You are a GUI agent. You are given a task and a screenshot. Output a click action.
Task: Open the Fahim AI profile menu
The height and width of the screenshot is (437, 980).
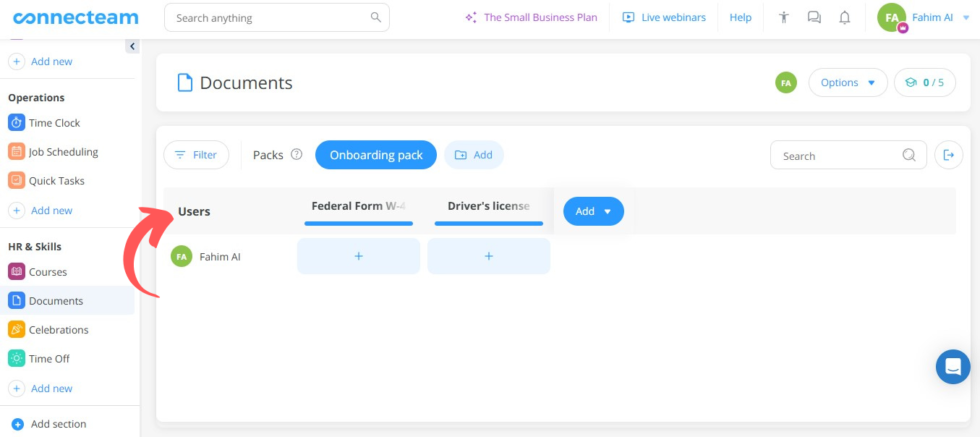pyautogui.click(x=923, y=18)
